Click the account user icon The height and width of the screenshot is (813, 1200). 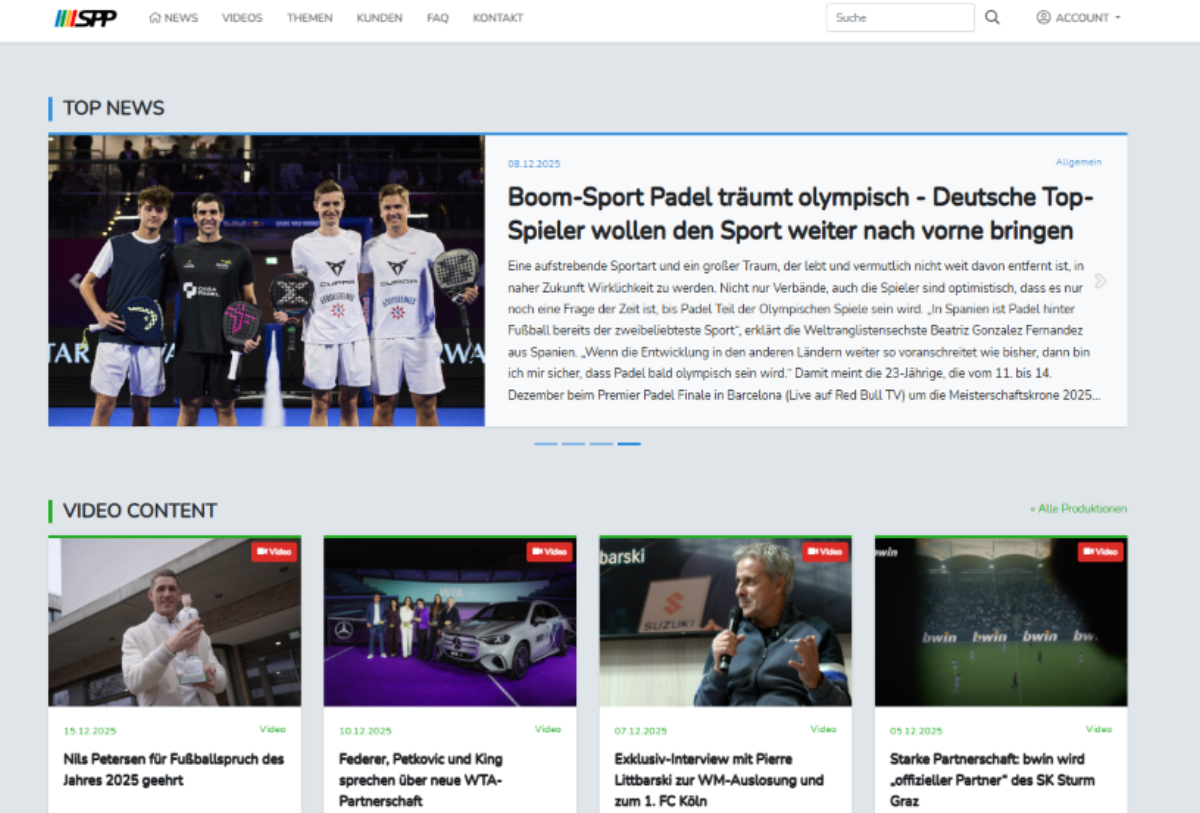[x=1043, y=17]
